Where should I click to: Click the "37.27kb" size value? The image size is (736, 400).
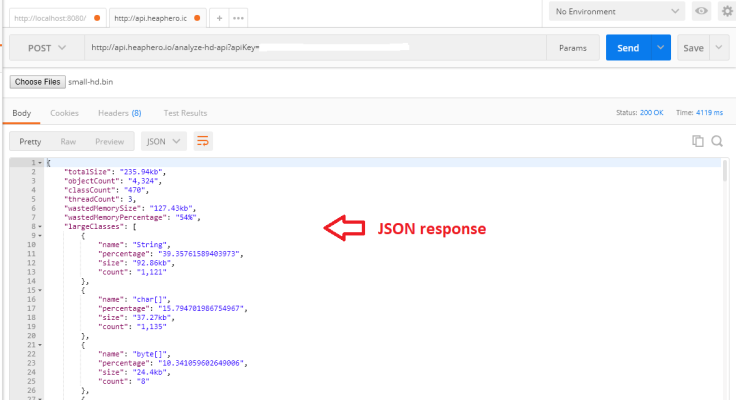(x=152, y=318)
